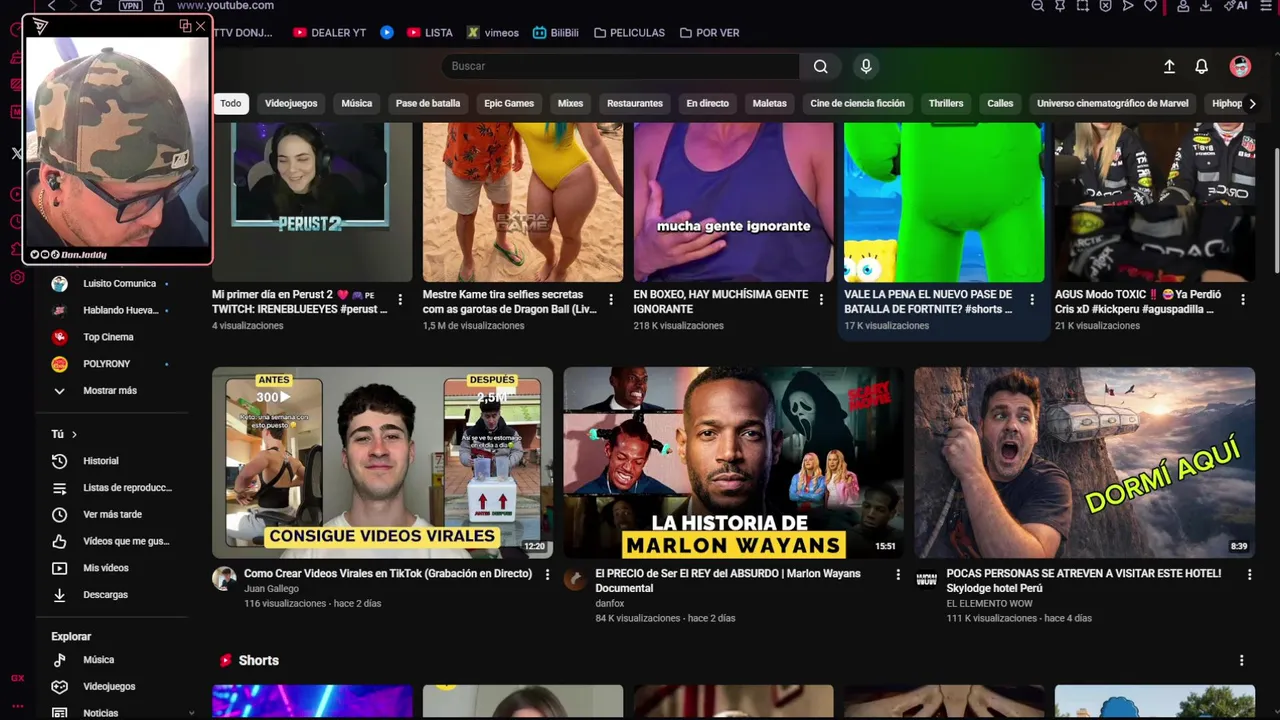Open Juan Gallego channel link

[x=271, y=589]
